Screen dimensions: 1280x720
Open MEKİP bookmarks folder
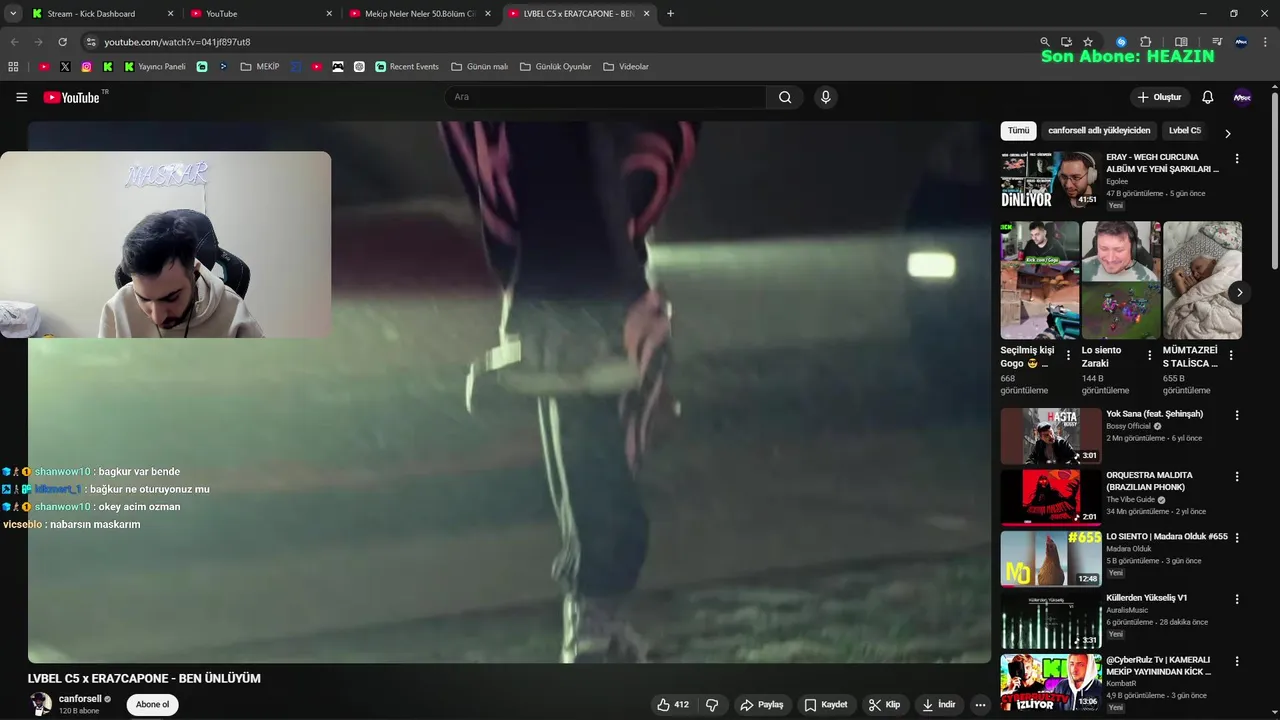260,67
